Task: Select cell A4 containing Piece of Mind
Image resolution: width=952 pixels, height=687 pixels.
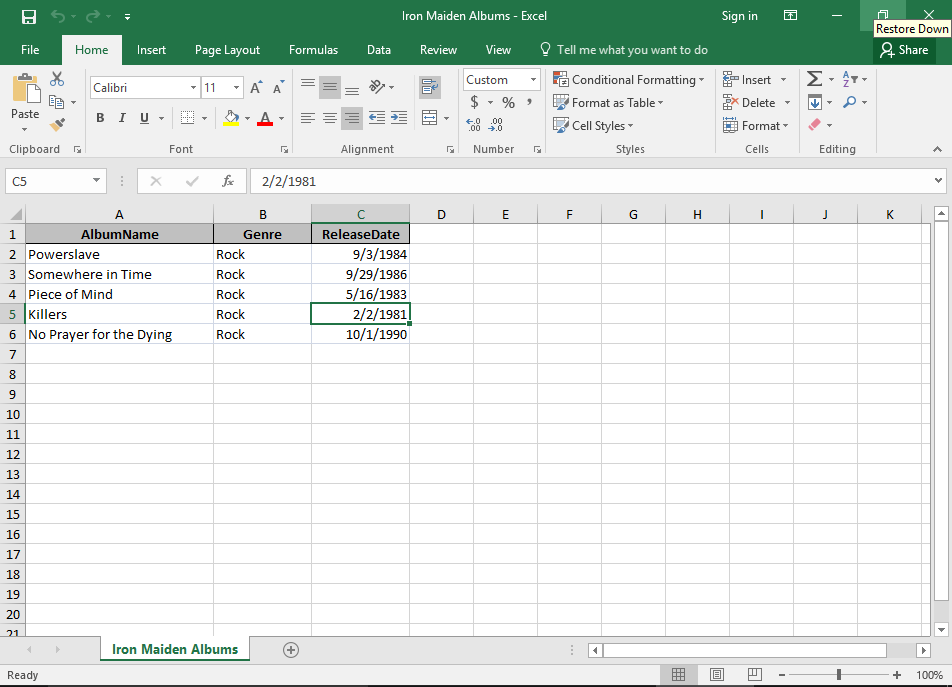Action: tap(118, 294)
